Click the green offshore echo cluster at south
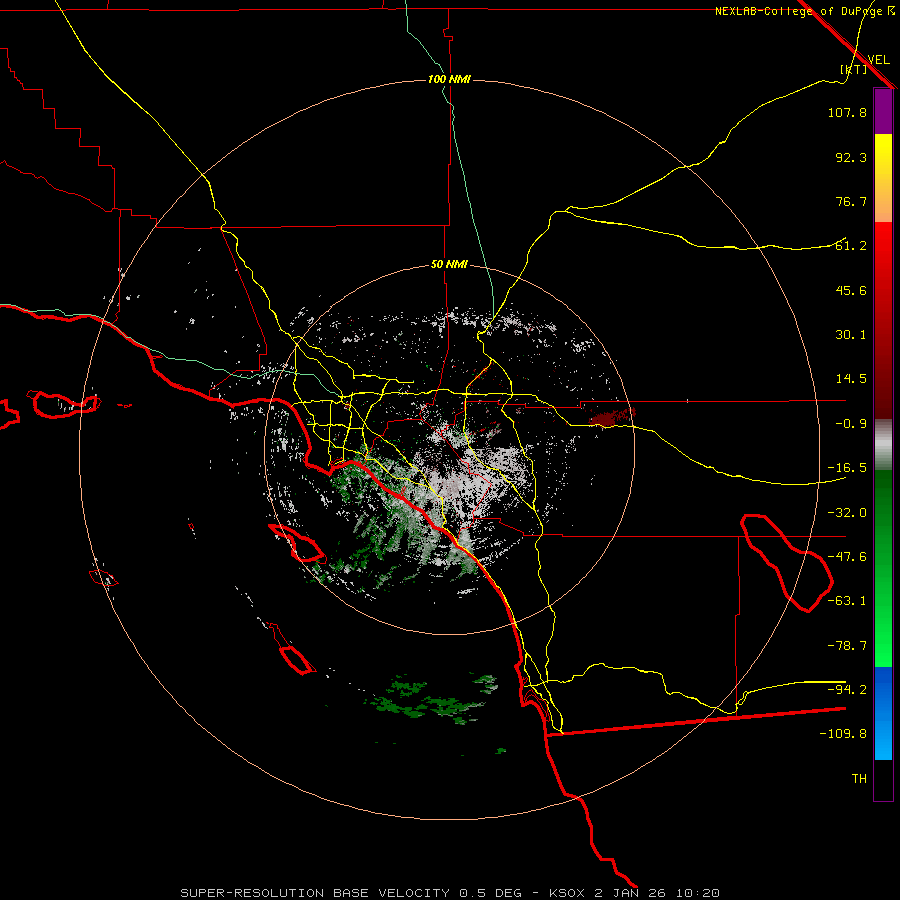Viewport: 900px width, 900px height. (x=432, y=699)
